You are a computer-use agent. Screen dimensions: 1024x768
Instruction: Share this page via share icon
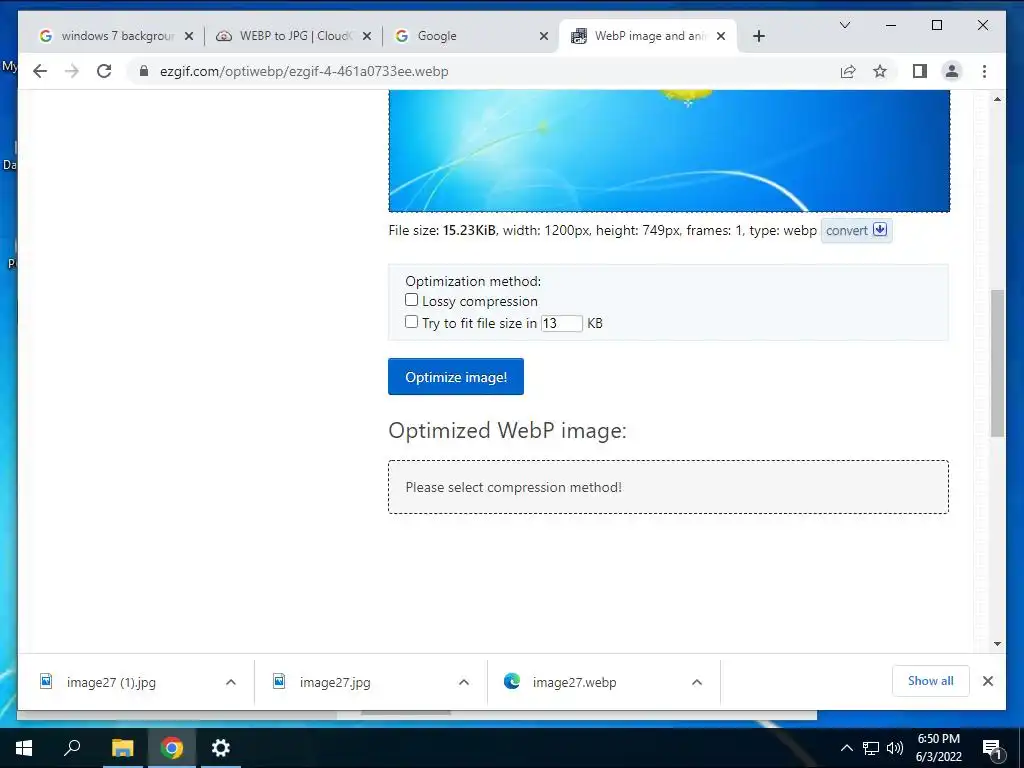[848, 71]
